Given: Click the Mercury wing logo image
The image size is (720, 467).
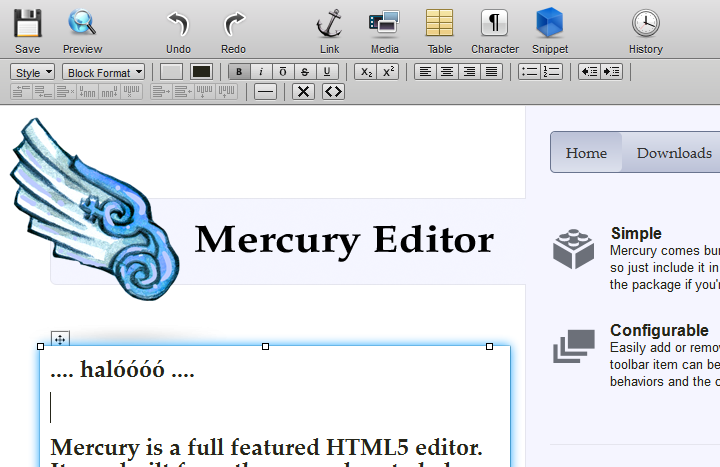Looking at the screenshot, I should click(x=95, y=209).
